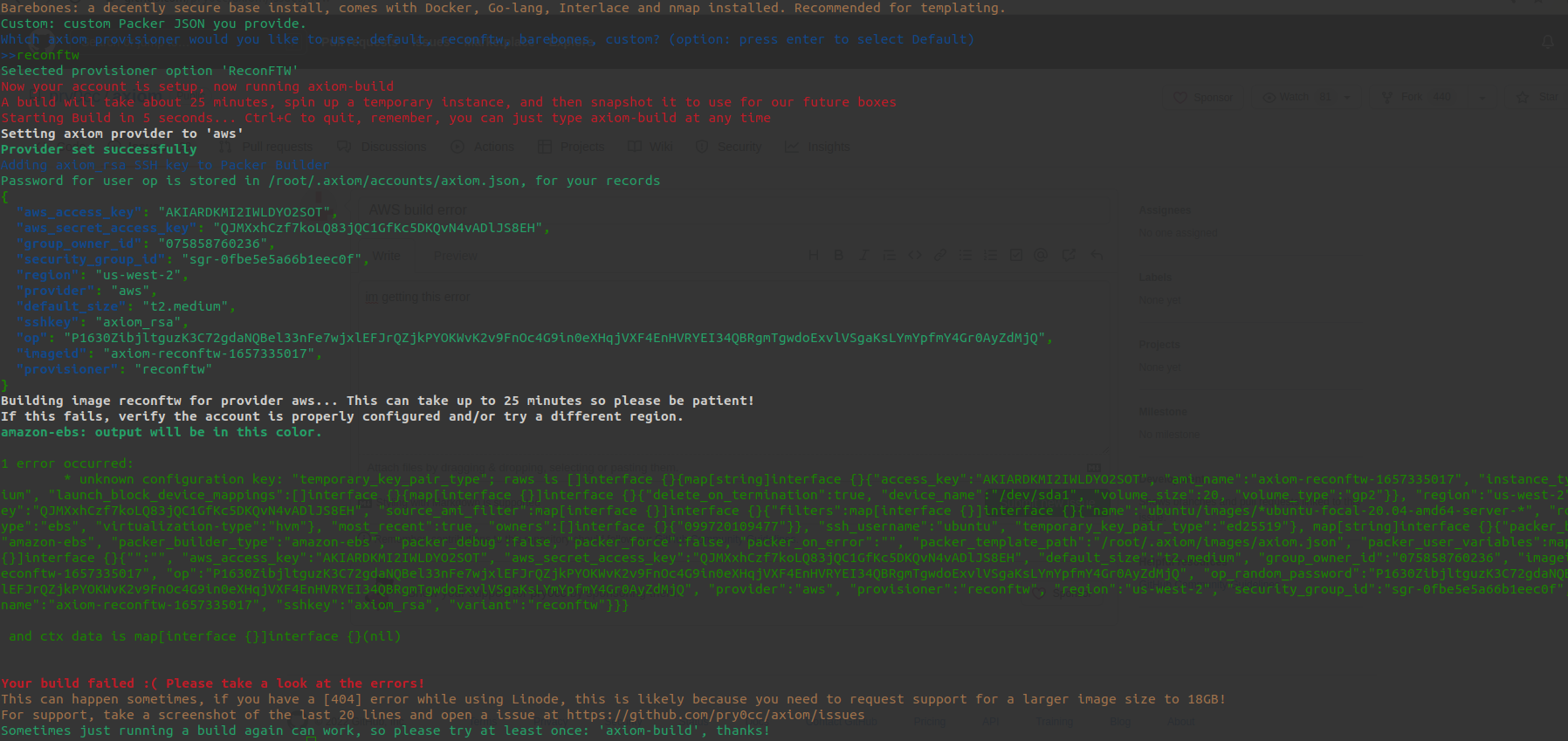Open Assignees section in issue sidebar
Viewport: 1568px width, 741px height.
[x=1165, y=210]
